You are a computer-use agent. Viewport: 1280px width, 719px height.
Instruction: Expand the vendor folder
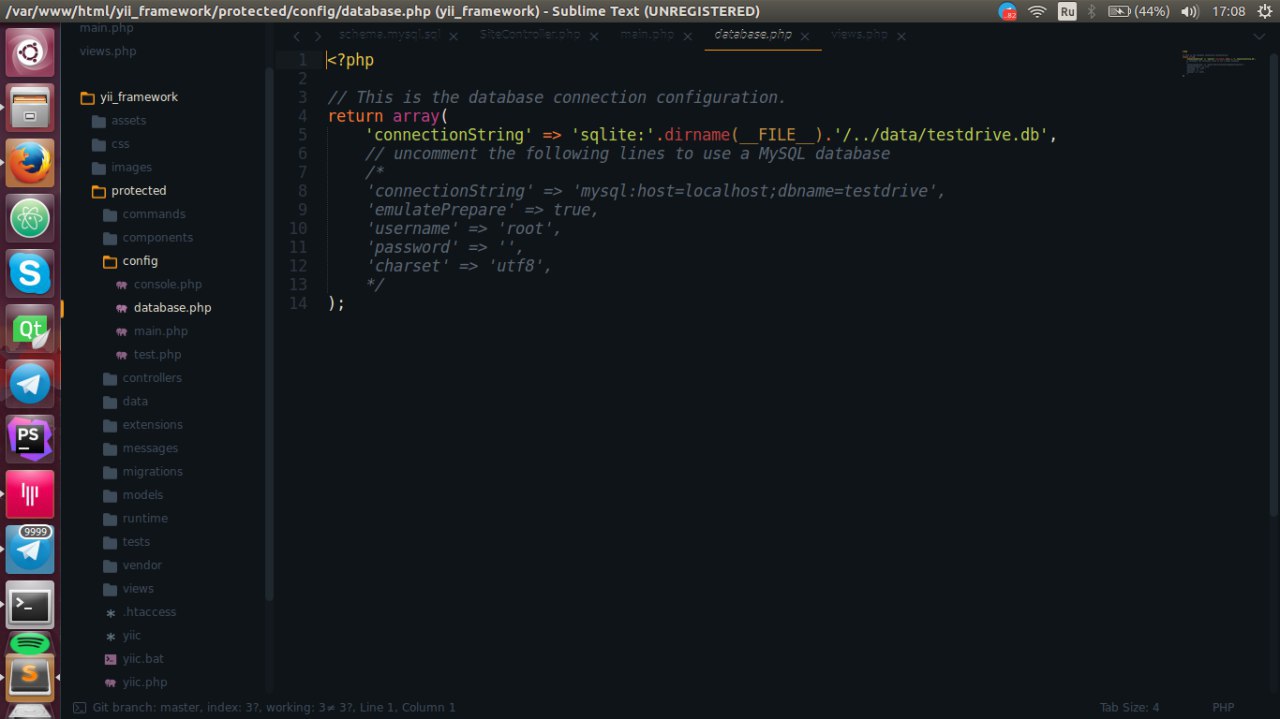tap(110, 565)
